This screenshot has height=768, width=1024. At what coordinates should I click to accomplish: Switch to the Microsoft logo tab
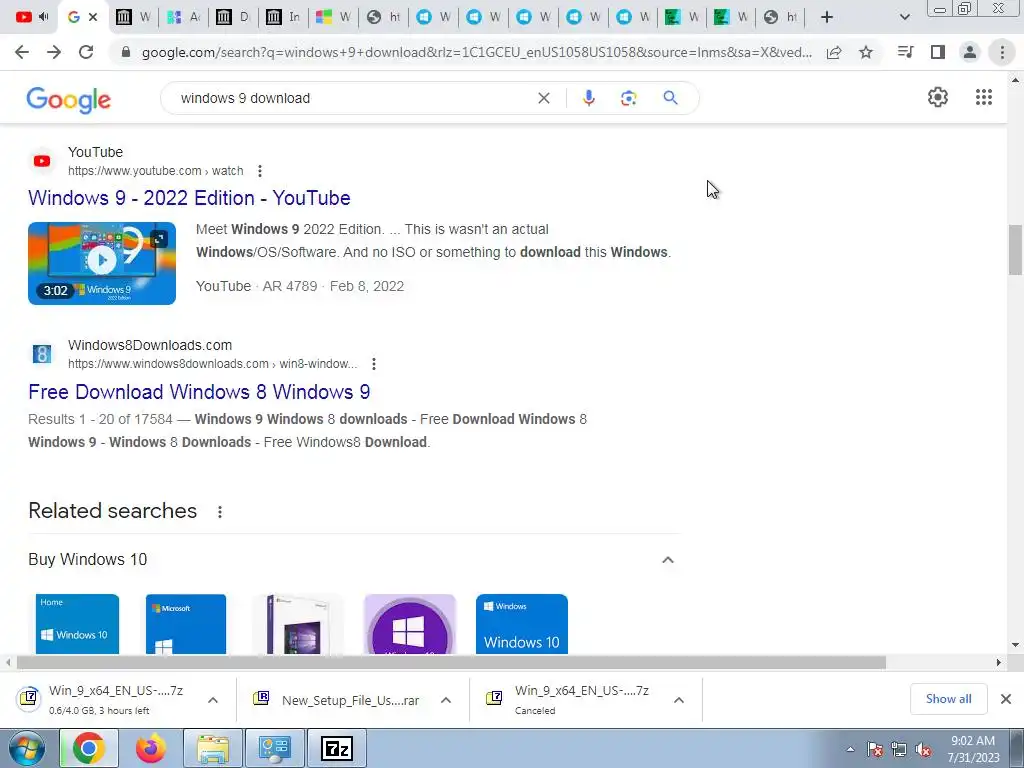333,17
